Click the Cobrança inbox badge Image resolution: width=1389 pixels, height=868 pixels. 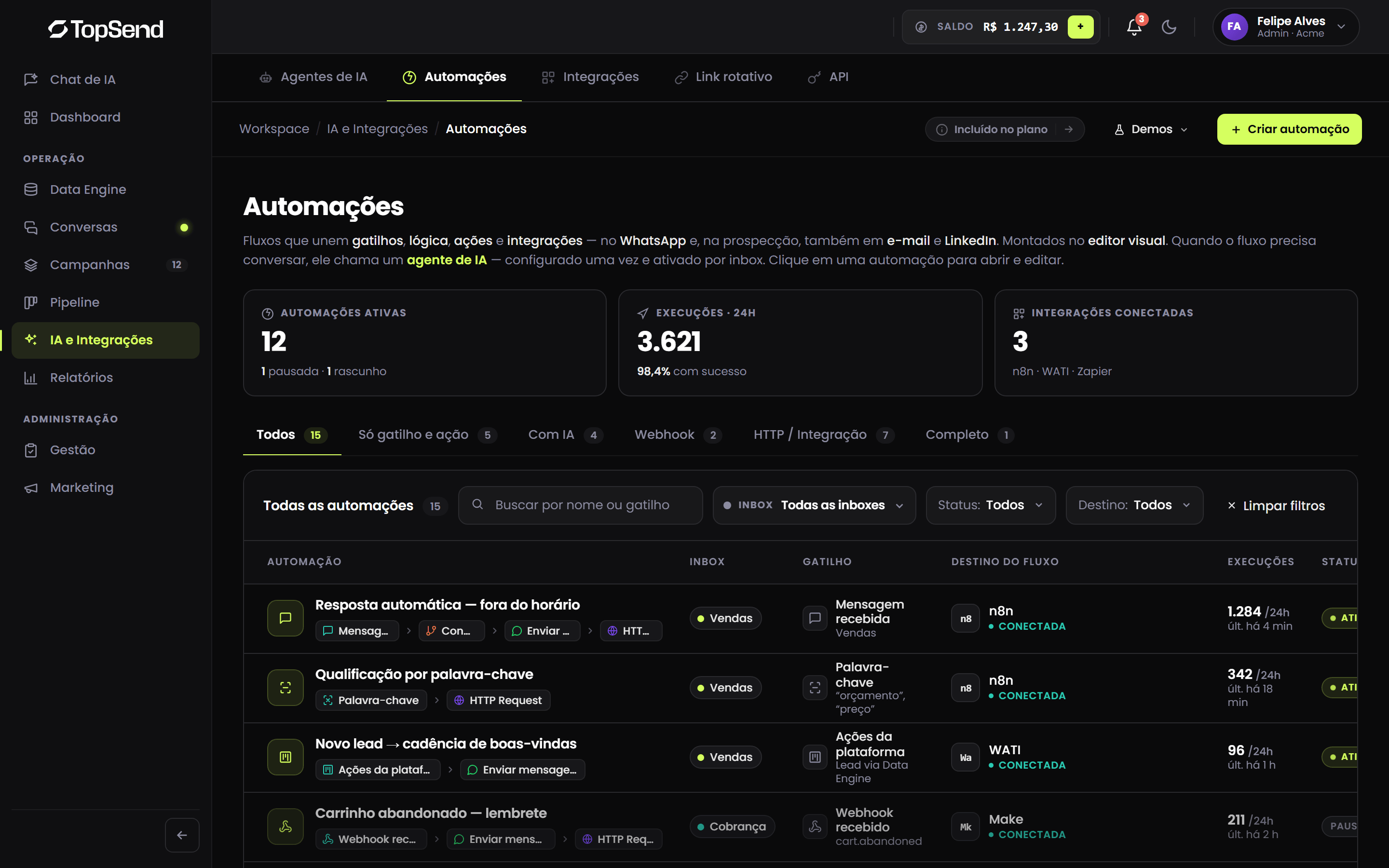coord(732,827)
